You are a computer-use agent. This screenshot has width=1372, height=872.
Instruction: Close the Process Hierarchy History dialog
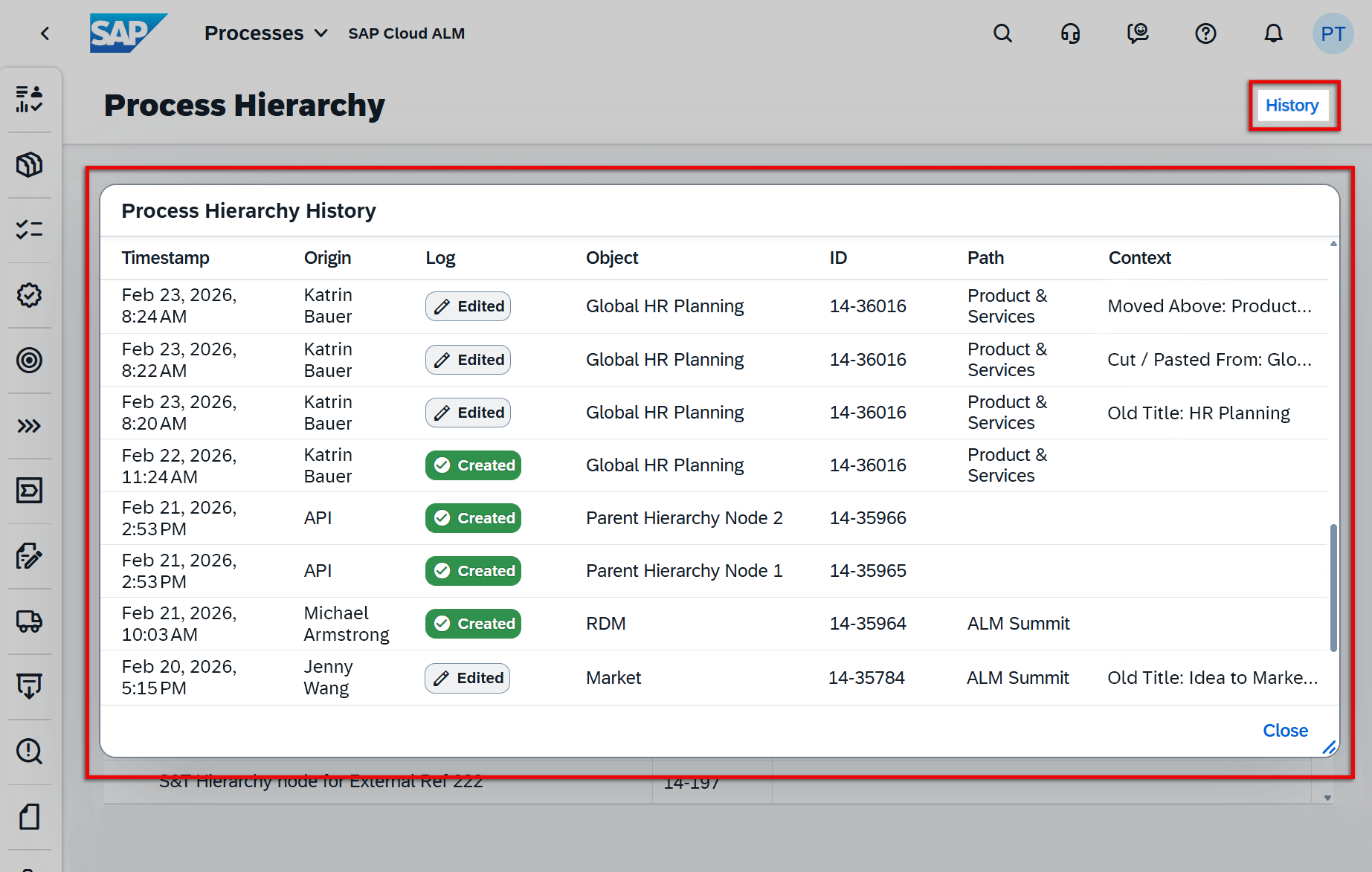(x=1285, y=731)
